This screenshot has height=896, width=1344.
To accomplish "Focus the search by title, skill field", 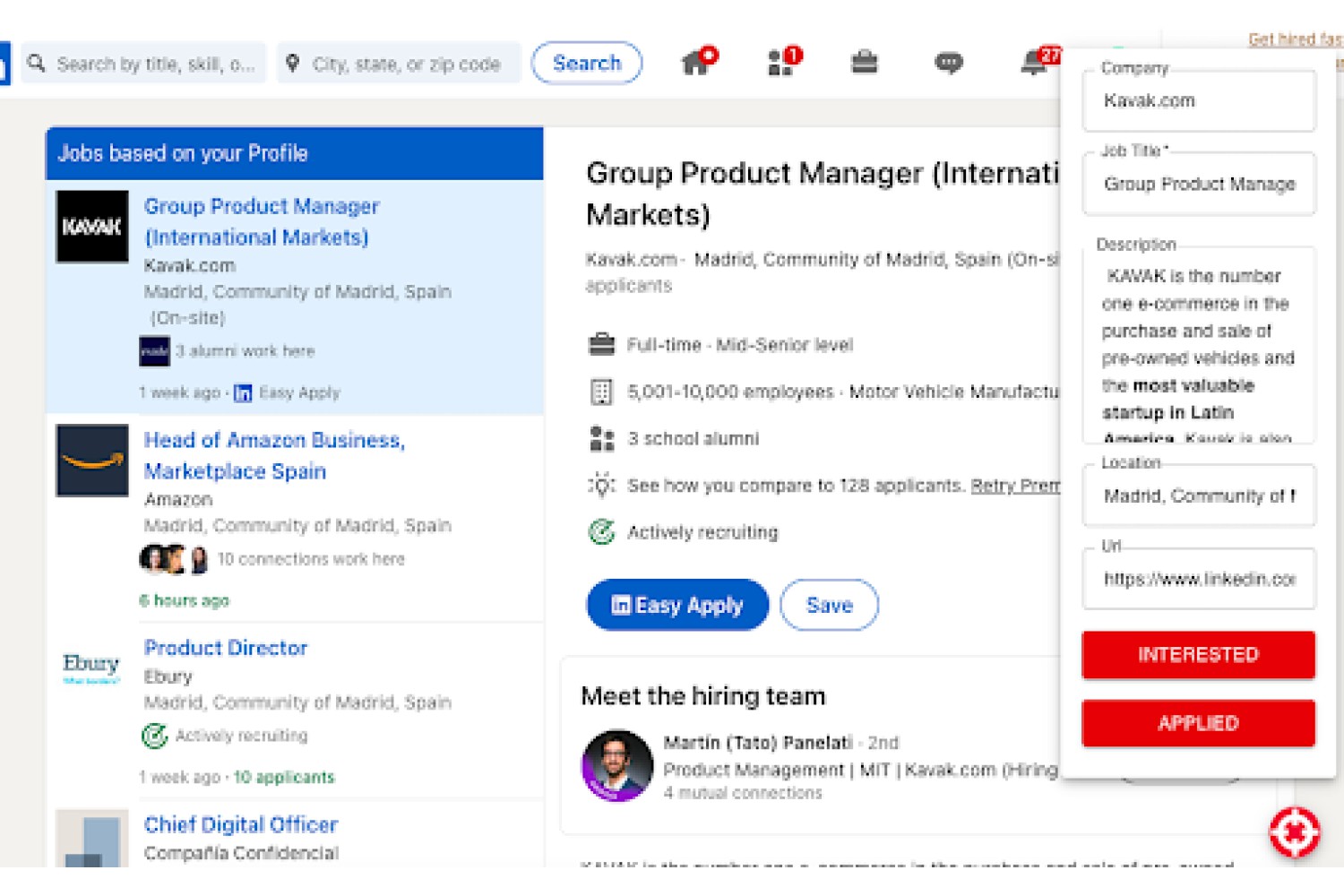I will click(x=143, y=63).
